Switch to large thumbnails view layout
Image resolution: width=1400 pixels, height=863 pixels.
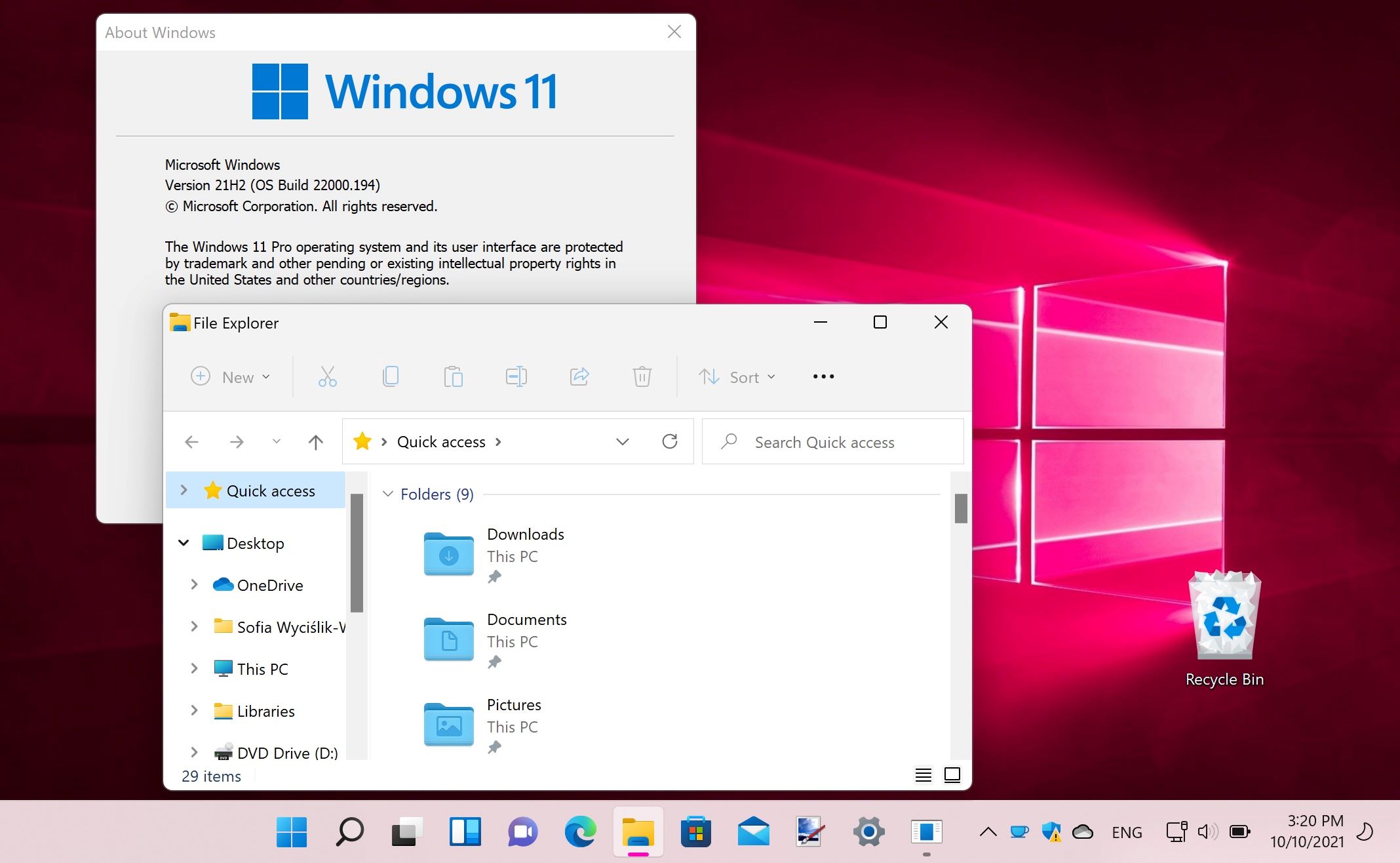click(x=952, y=775)
